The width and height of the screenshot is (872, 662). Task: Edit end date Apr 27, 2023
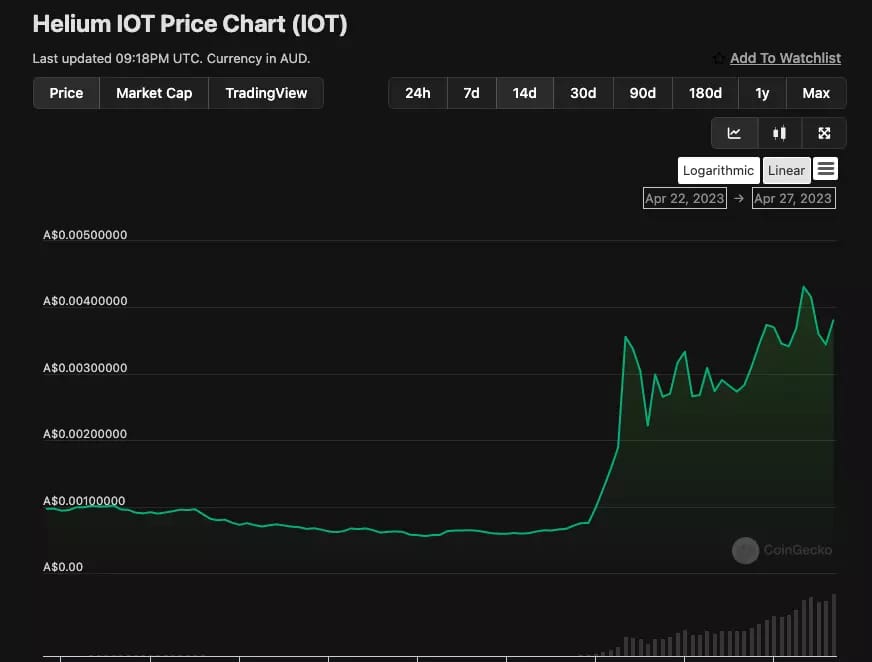(x=794, y=198)
